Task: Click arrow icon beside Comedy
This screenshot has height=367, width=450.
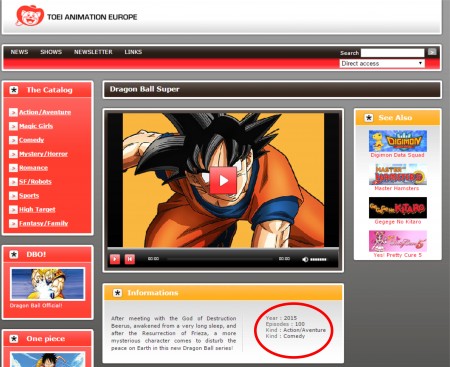Action: pos(13,140)
